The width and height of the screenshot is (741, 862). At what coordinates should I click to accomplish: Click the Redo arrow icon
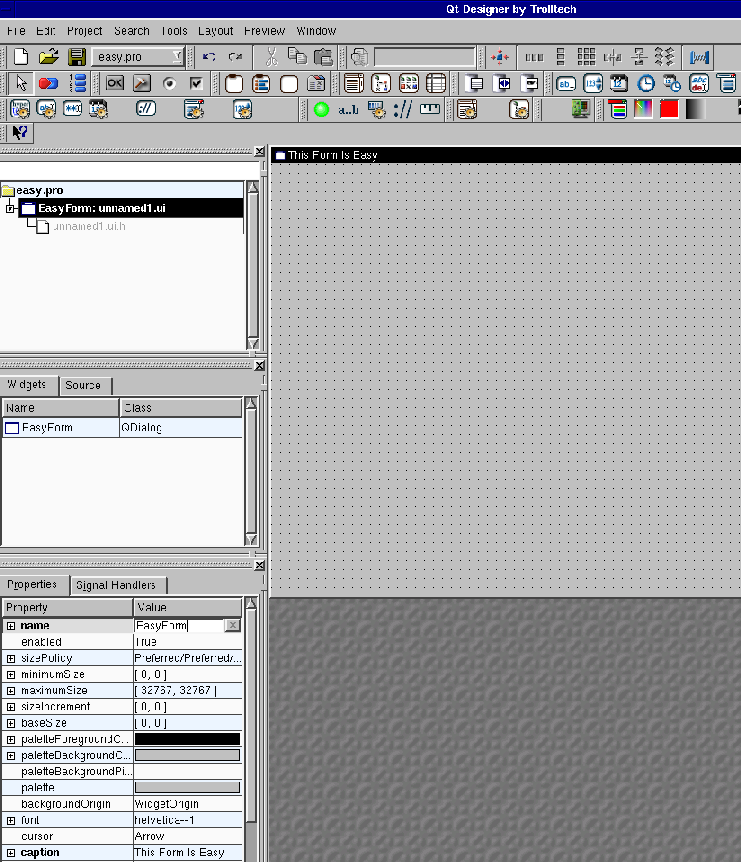pos(235,57)
